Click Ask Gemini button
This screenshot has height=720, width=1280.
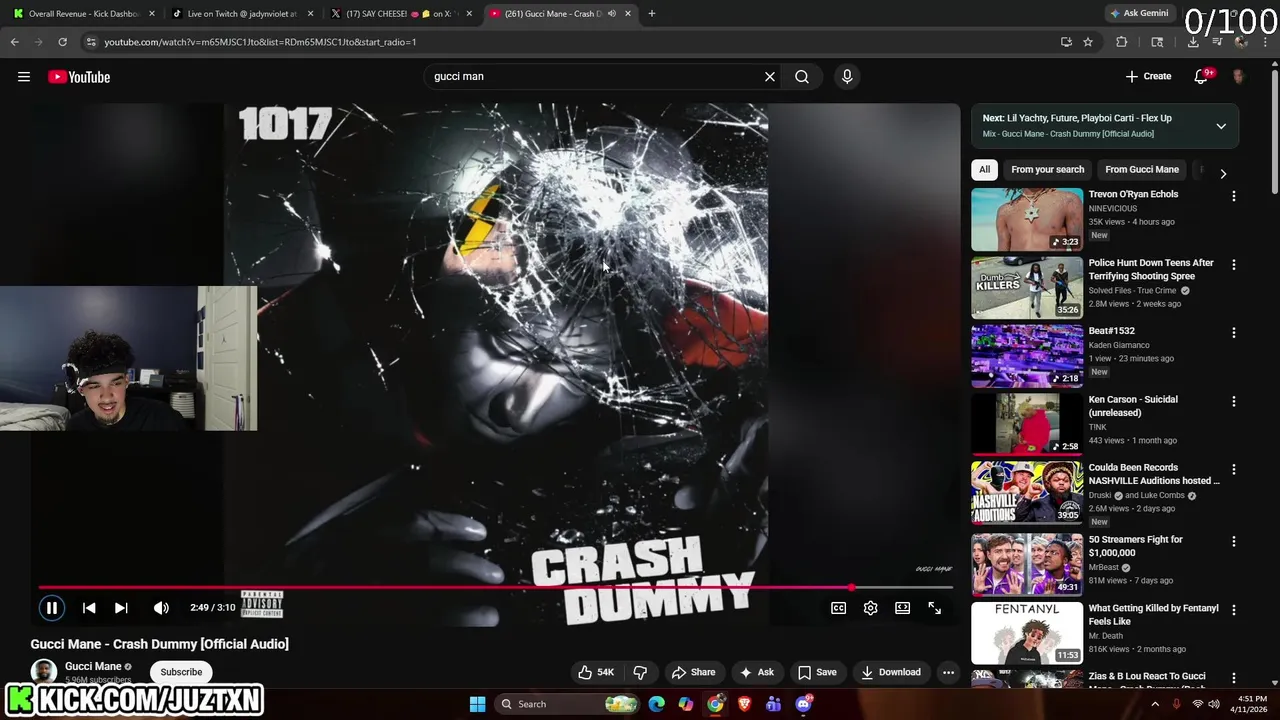click(x=1139, y=14)
